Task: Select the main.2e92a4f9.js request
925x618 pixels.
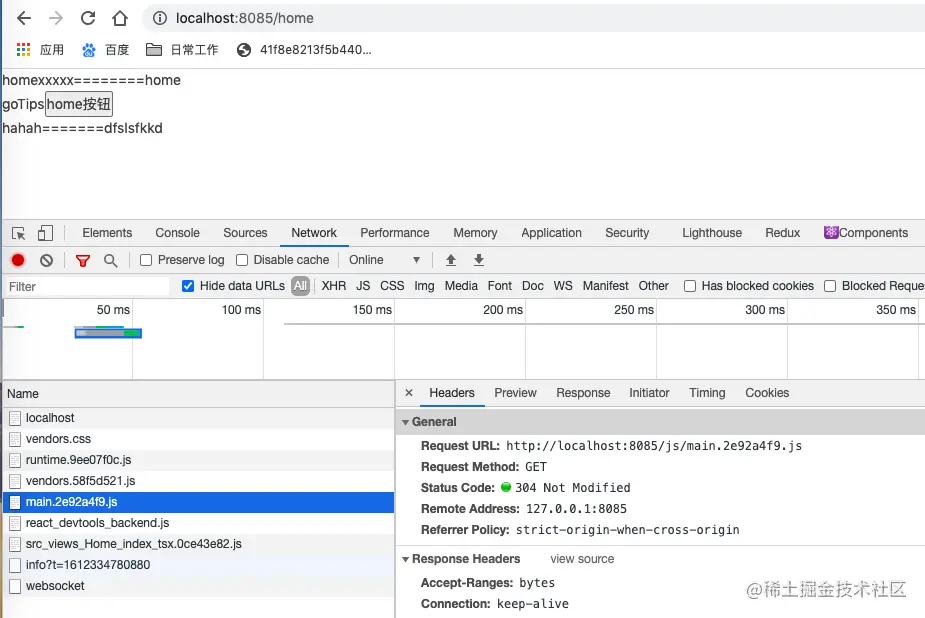Action: click(x=198, y=502)
